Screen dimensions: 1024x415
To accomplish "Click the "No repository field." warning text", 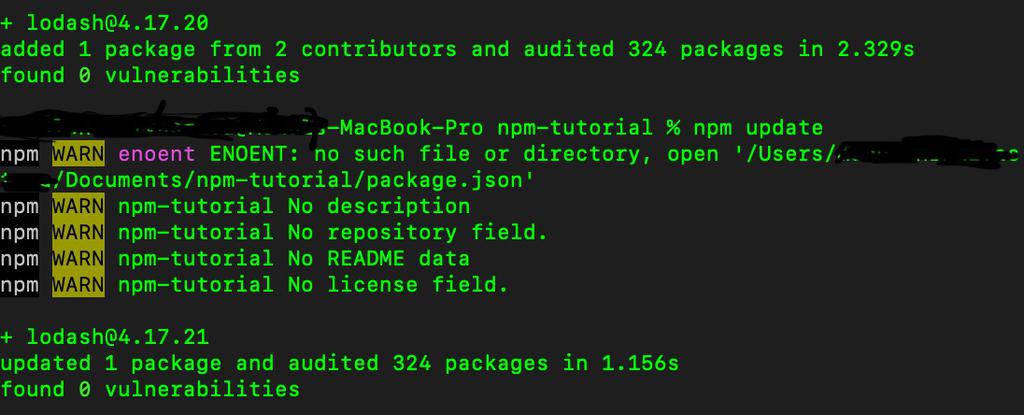I will click(418, 232).
